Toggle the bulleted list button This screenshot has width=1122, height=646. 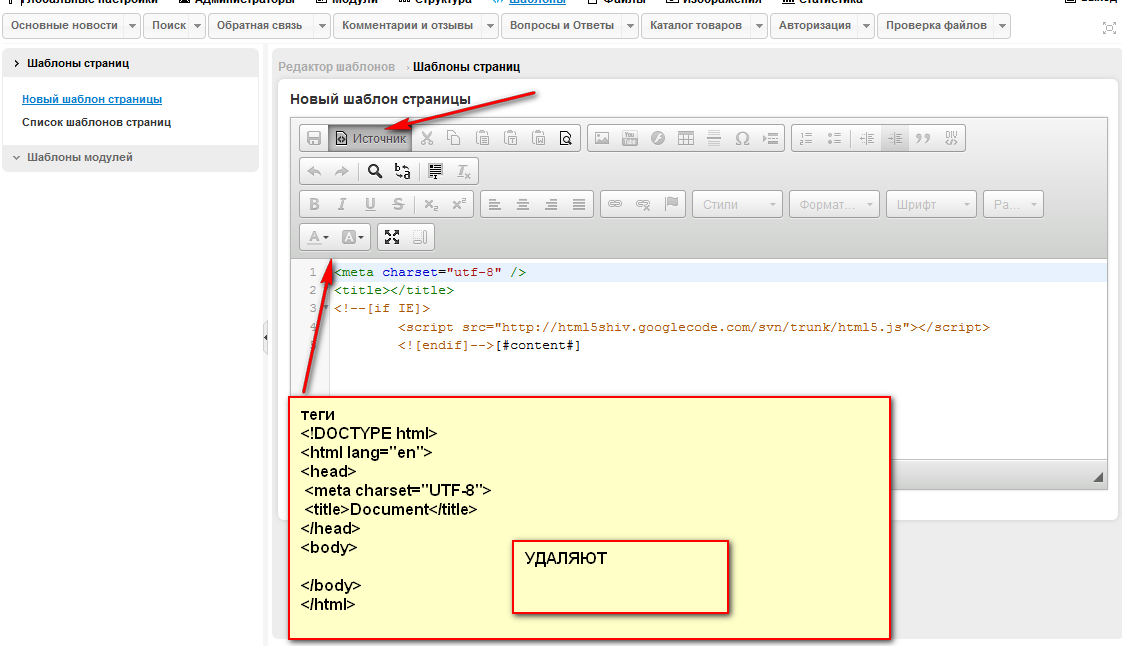coord(834,138)
